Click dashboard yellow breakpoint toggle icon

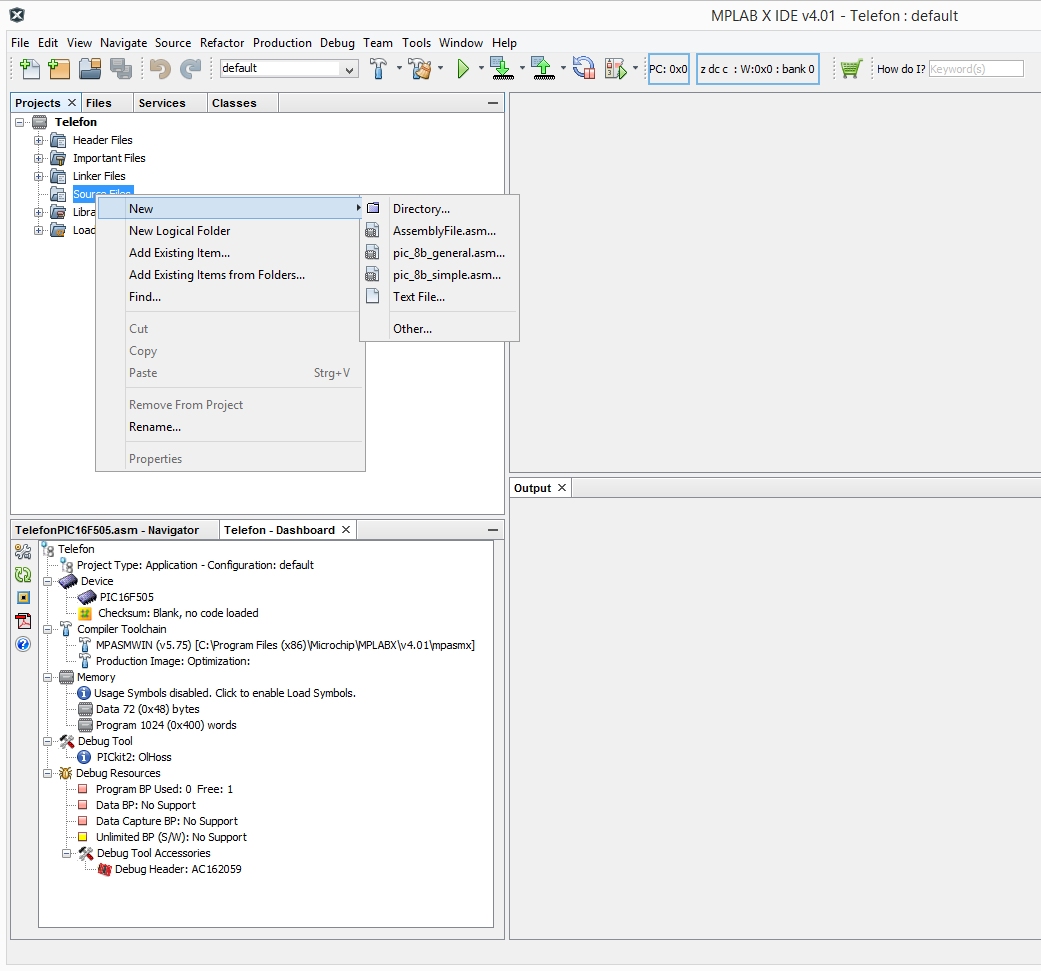(x=23, y=597)
